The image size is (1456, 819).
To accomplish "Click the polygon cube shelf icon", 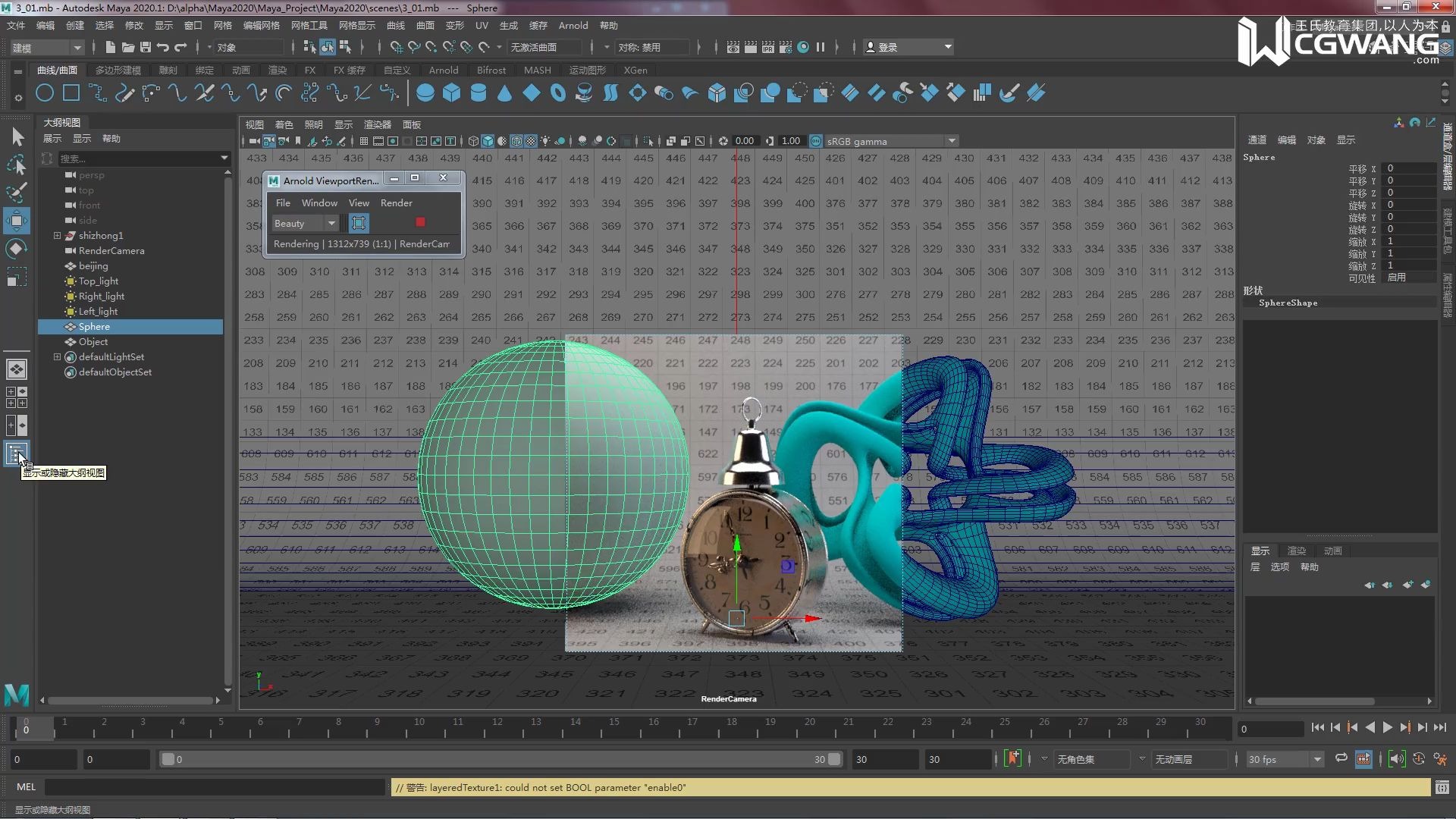I will point(452,93).
